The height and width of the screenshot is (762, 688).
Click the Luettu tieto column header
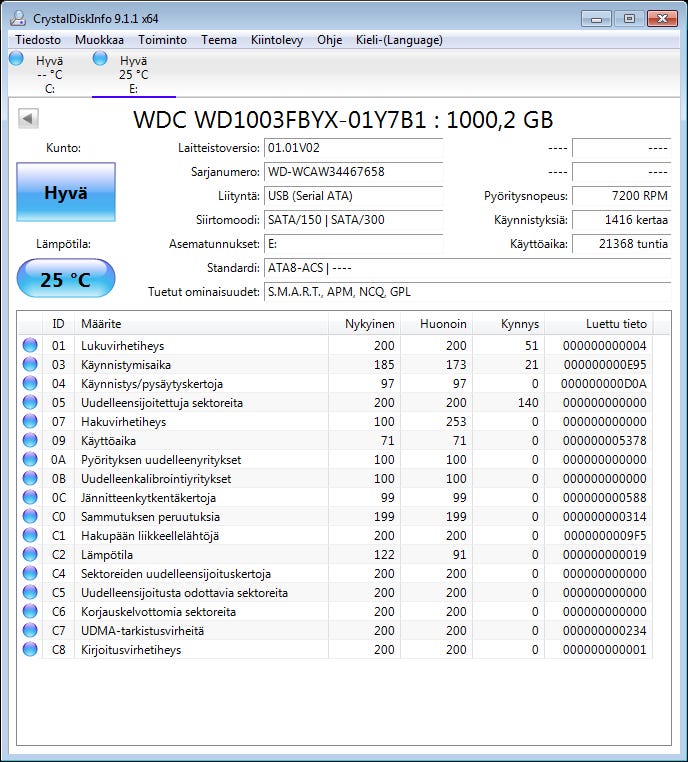point(599,324)
